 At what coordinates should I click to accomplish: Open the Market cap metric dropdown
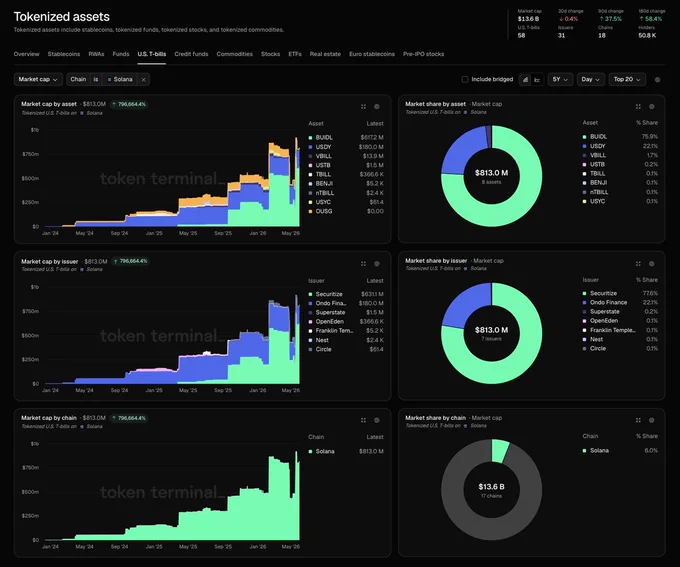point(38,79)
